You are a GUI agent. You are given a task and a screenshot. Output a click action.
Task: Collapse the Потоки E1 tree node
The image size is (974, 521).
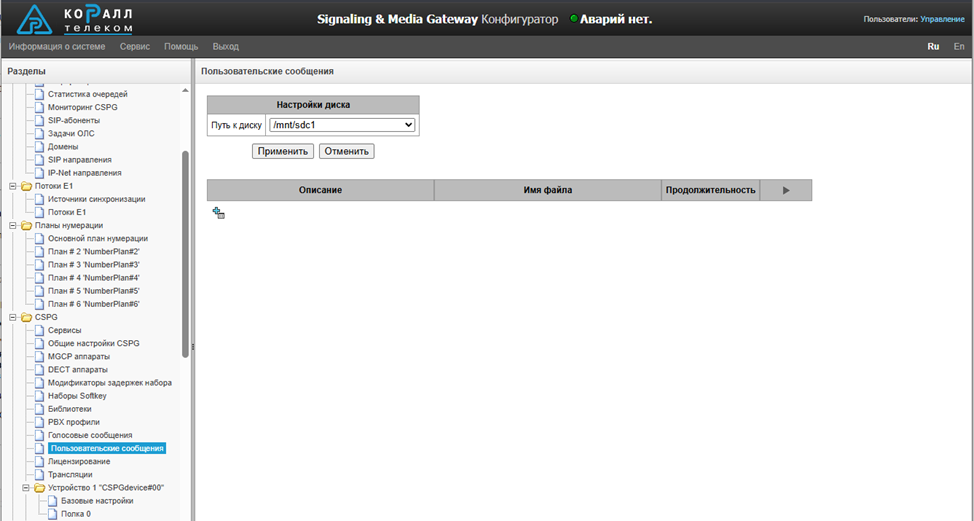13,186
